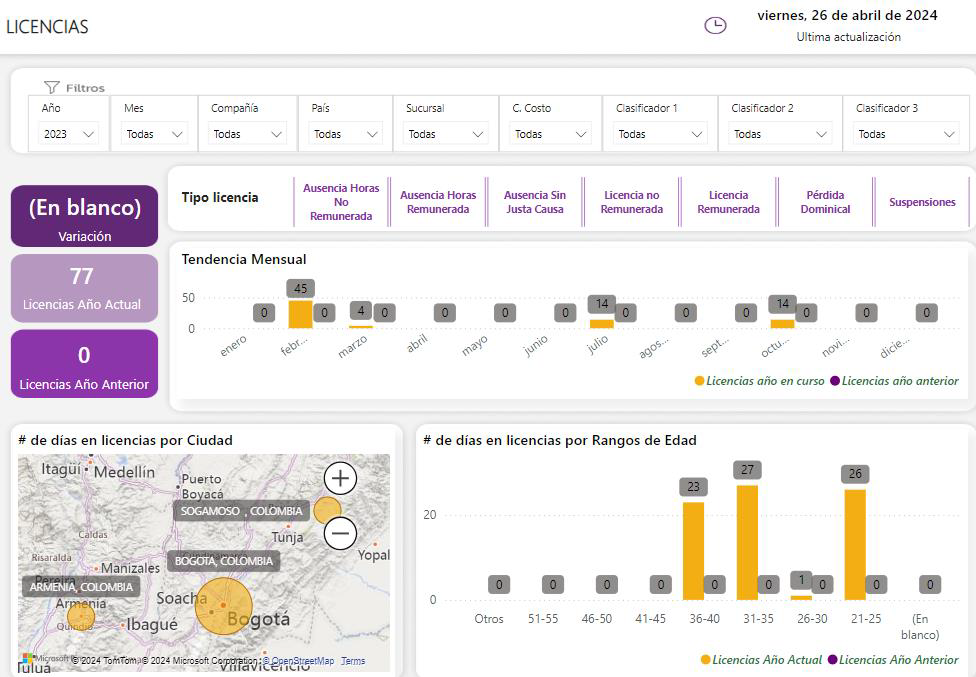Open the País filter dropdown
Screen dimensions: 976x677
[x=345, y=134]
